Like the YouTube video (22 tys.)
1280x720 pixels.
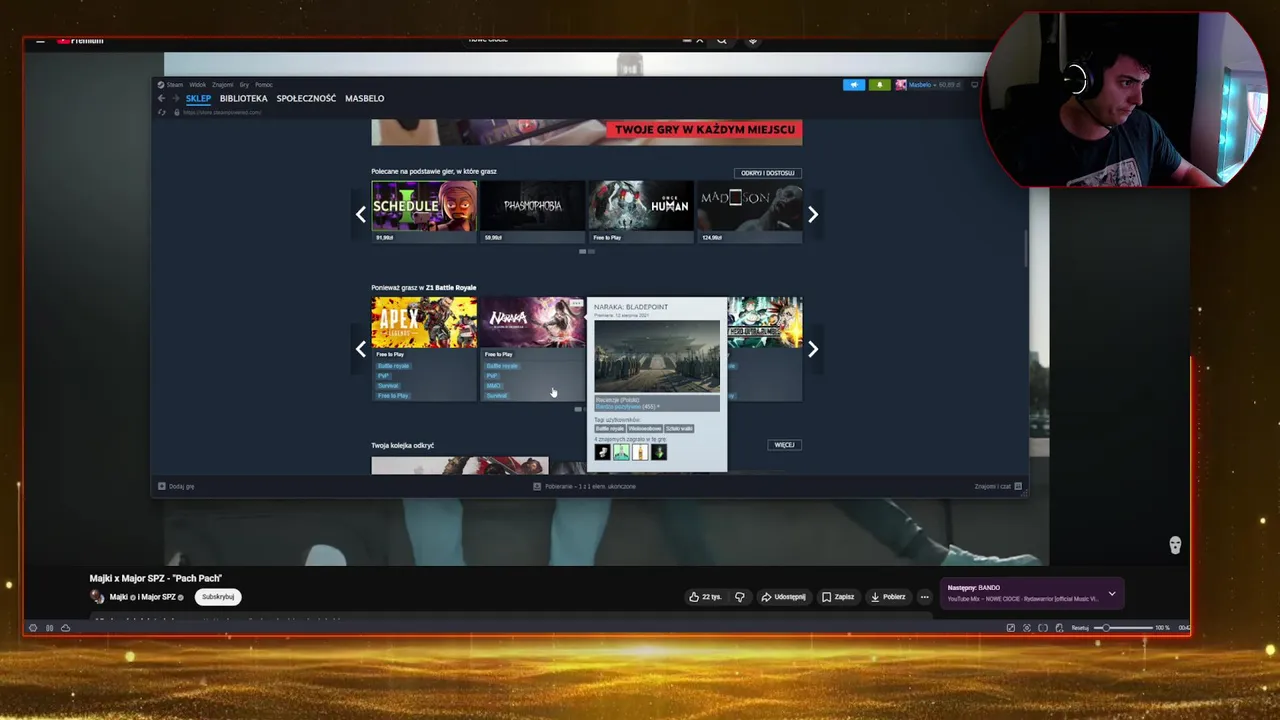tap(705, 597)
